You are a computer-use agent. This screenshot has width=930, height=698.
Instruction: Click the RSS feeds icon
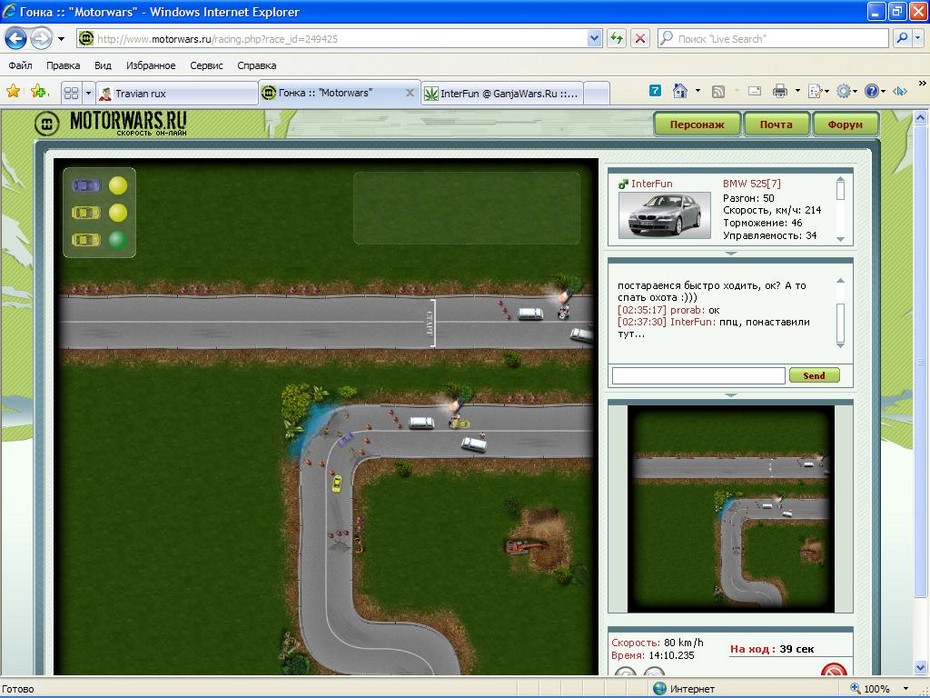click(718, 91)
